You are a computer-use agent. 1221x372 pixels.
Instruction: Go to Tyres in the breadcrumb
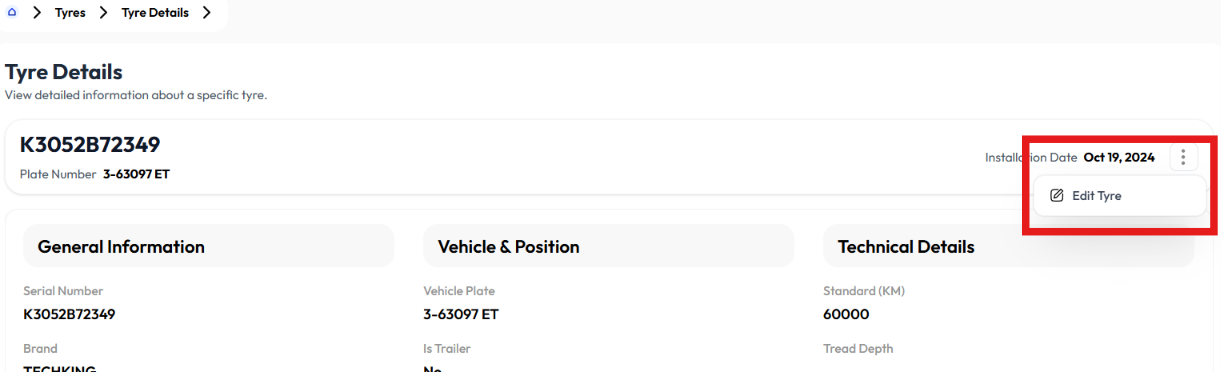coord(70,13)
